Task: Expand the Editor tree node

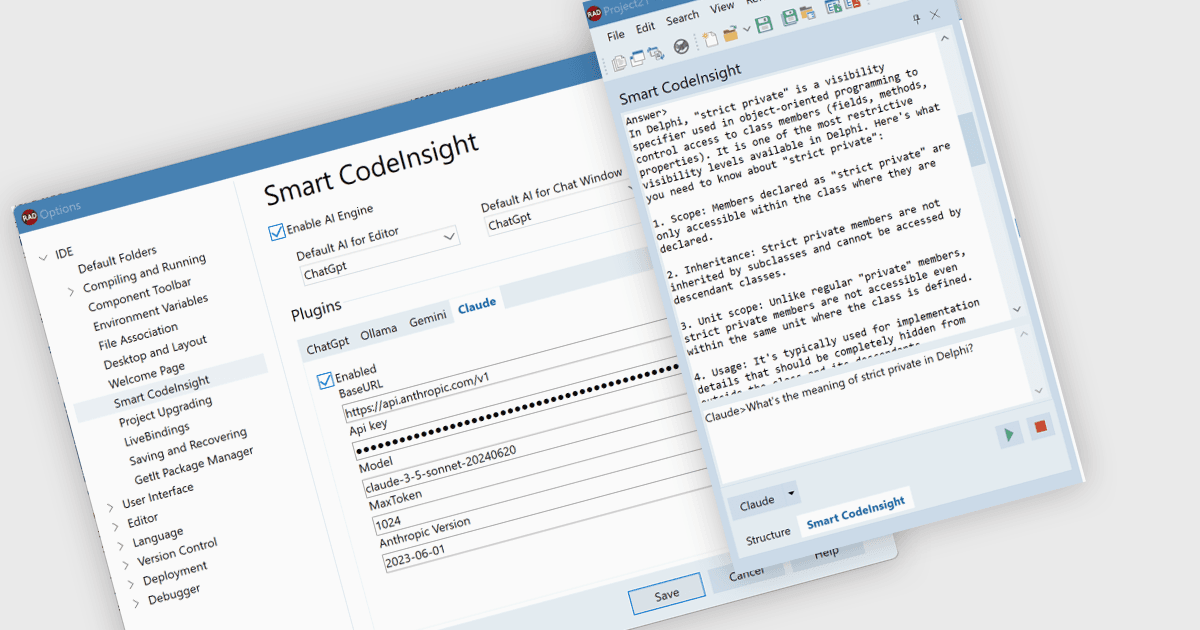Action: tap(114, 525)
